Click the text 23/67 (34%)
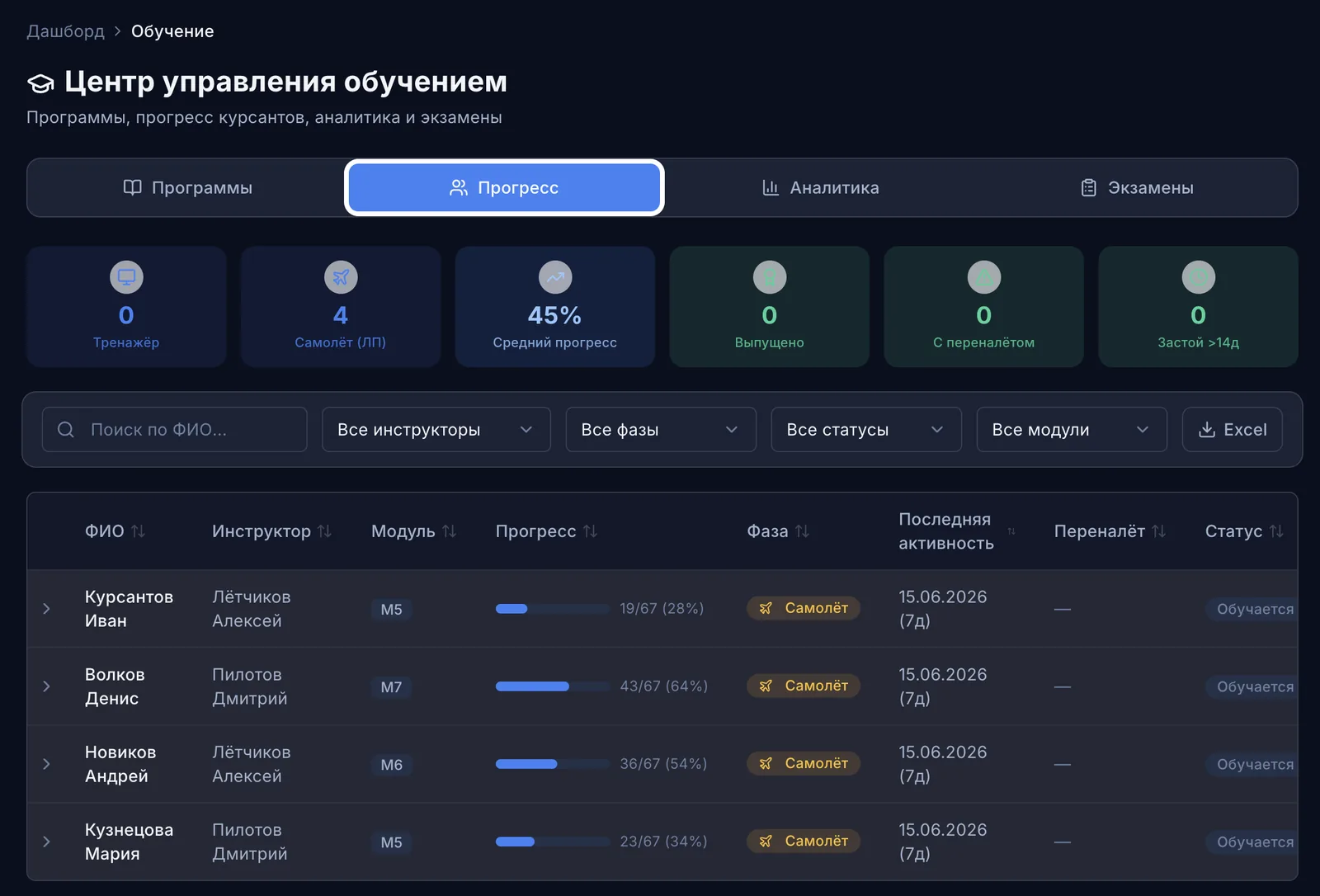 [x=664, y=841]
